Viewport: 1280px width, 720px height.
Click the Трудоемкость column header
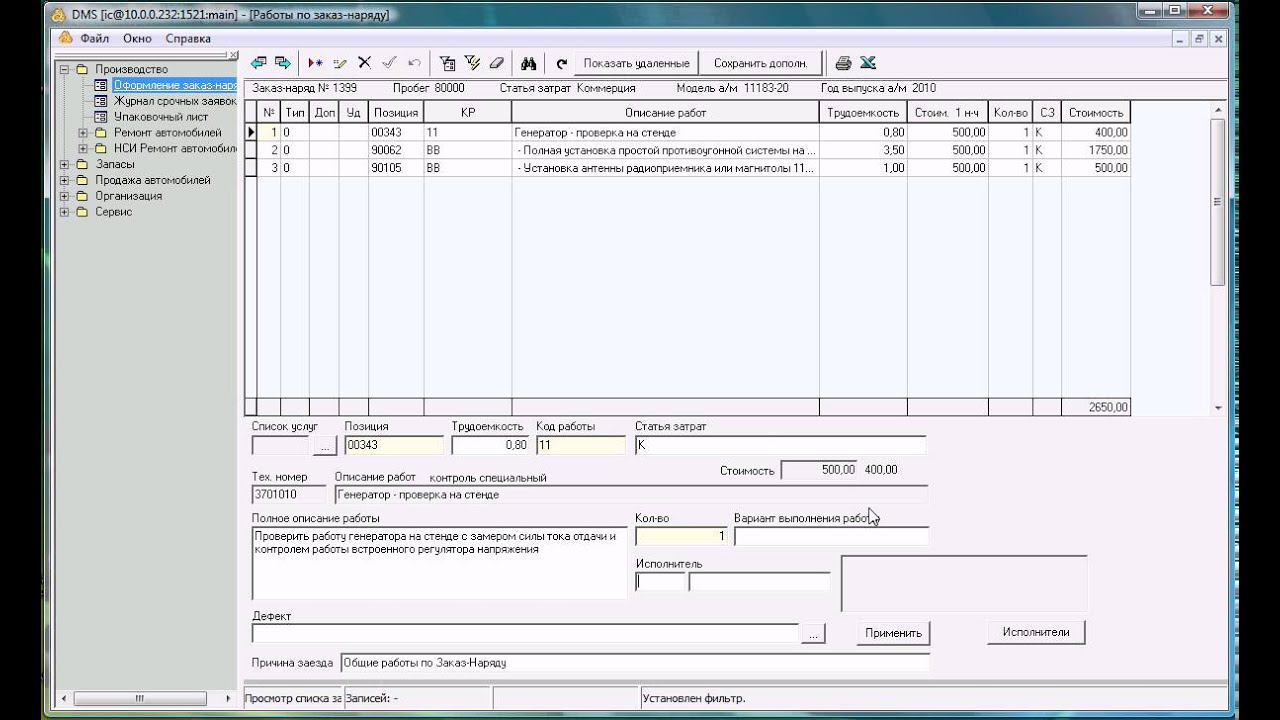[863, 113]
